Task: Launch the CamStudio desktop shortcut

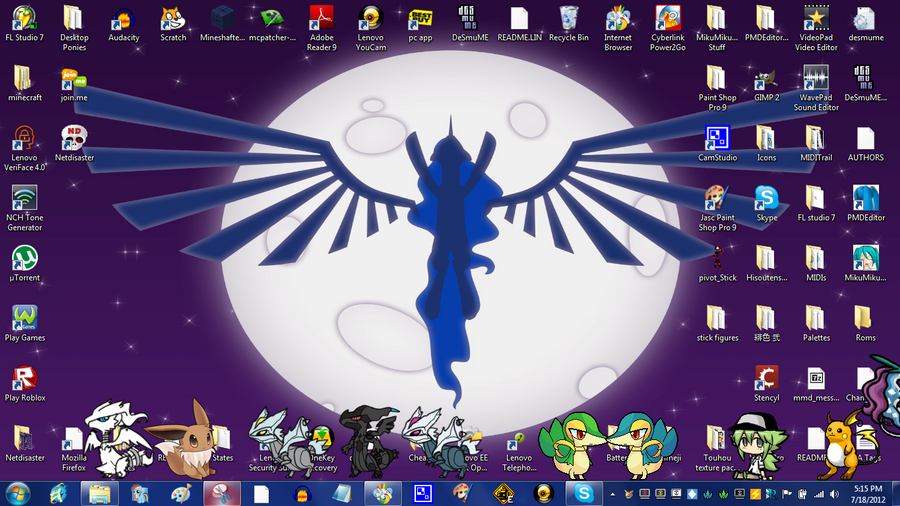Action: [717, 143]
